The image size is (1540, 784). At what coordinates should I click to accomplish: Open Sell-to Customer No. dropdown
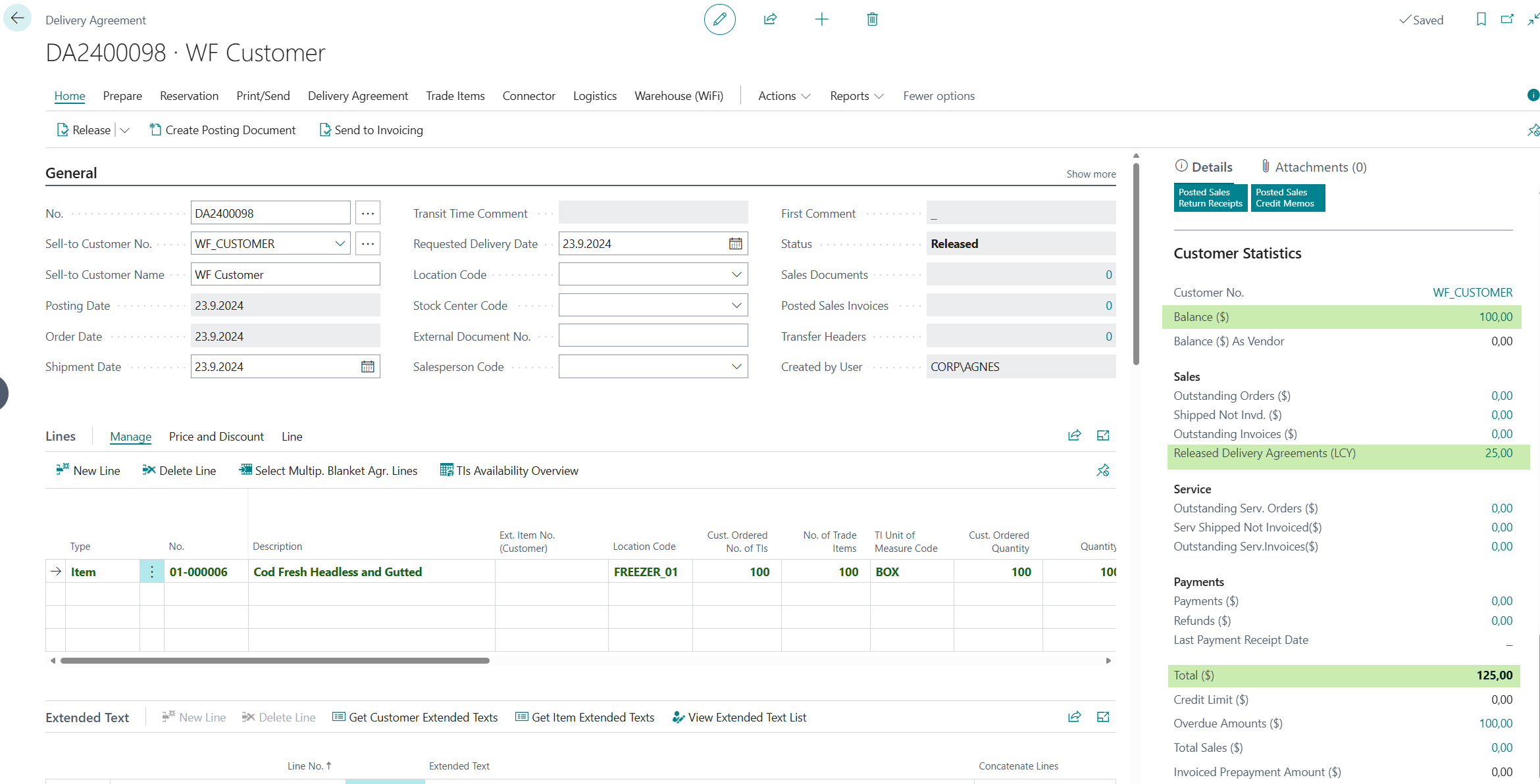point(340,244)
